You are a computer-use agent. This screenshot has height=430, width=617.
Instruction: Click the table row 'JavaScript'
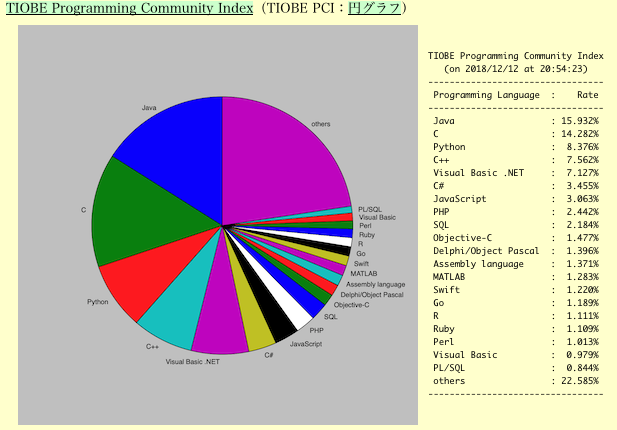[x=515, y=199]
